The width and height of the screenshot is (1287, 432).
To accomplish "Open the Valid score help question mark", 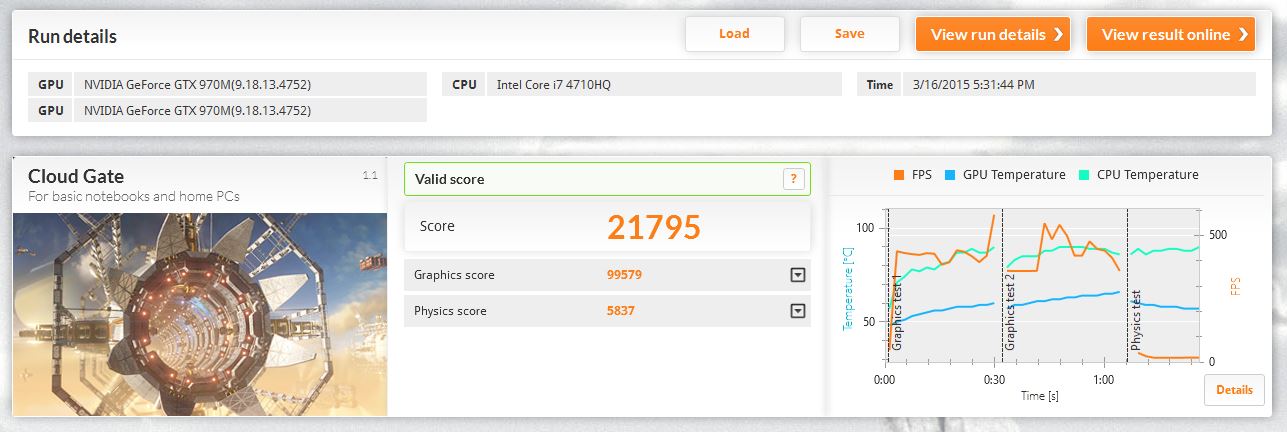I will (793, 179).
